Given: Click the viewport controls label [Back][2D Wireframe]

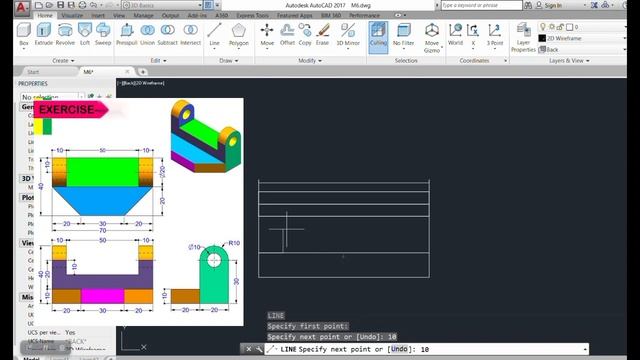Looking at the screenshot, I should coord(141,83).
